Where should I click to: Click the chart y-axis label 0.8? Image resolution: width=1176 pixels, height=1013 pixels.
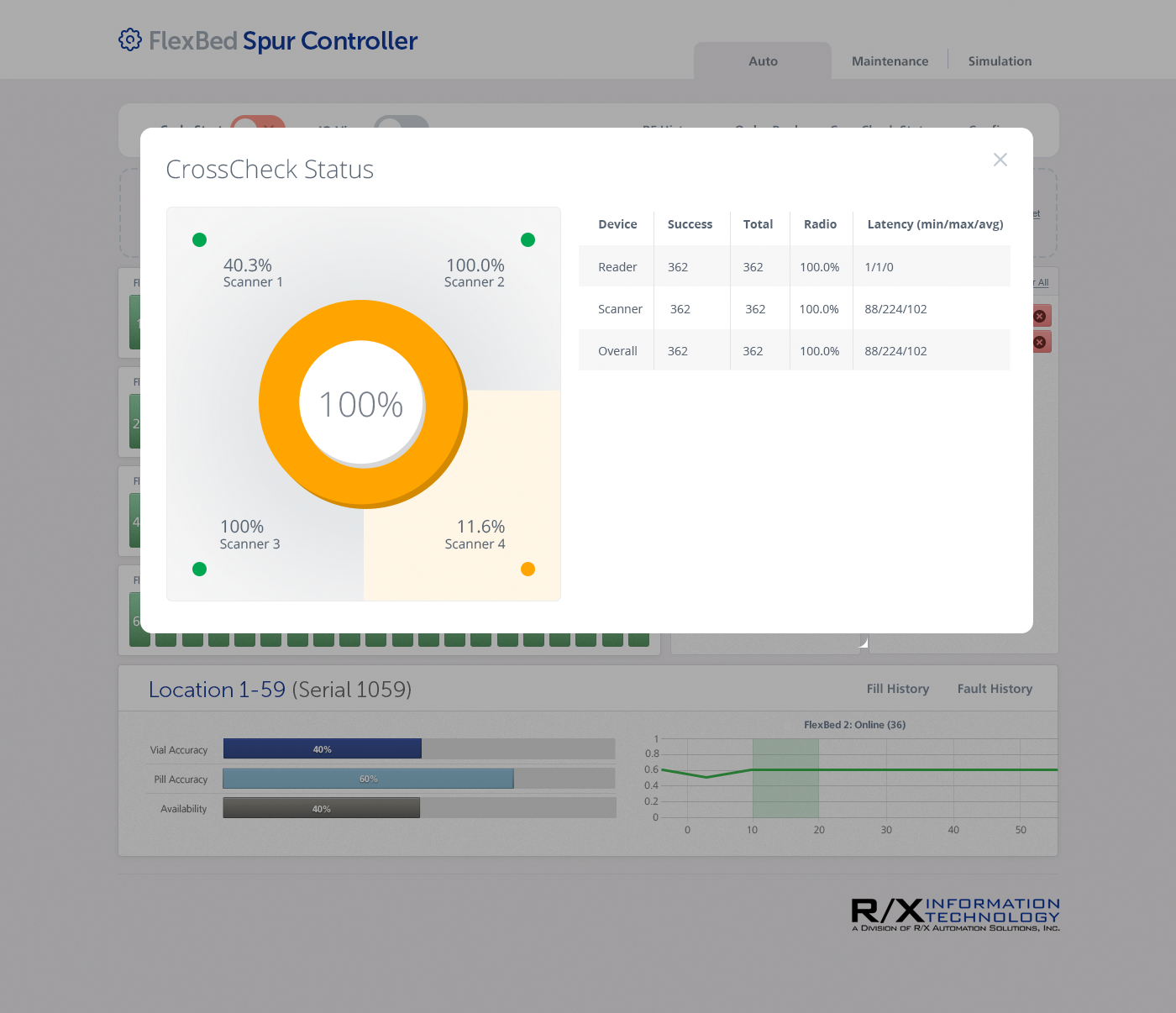652,753
